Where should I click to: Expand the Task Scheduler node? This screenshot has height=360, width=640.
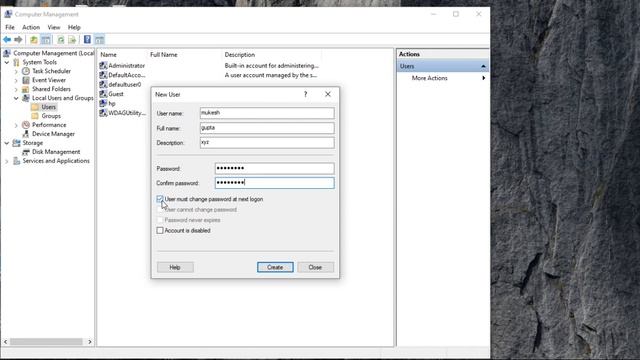[x=16, y=71]
